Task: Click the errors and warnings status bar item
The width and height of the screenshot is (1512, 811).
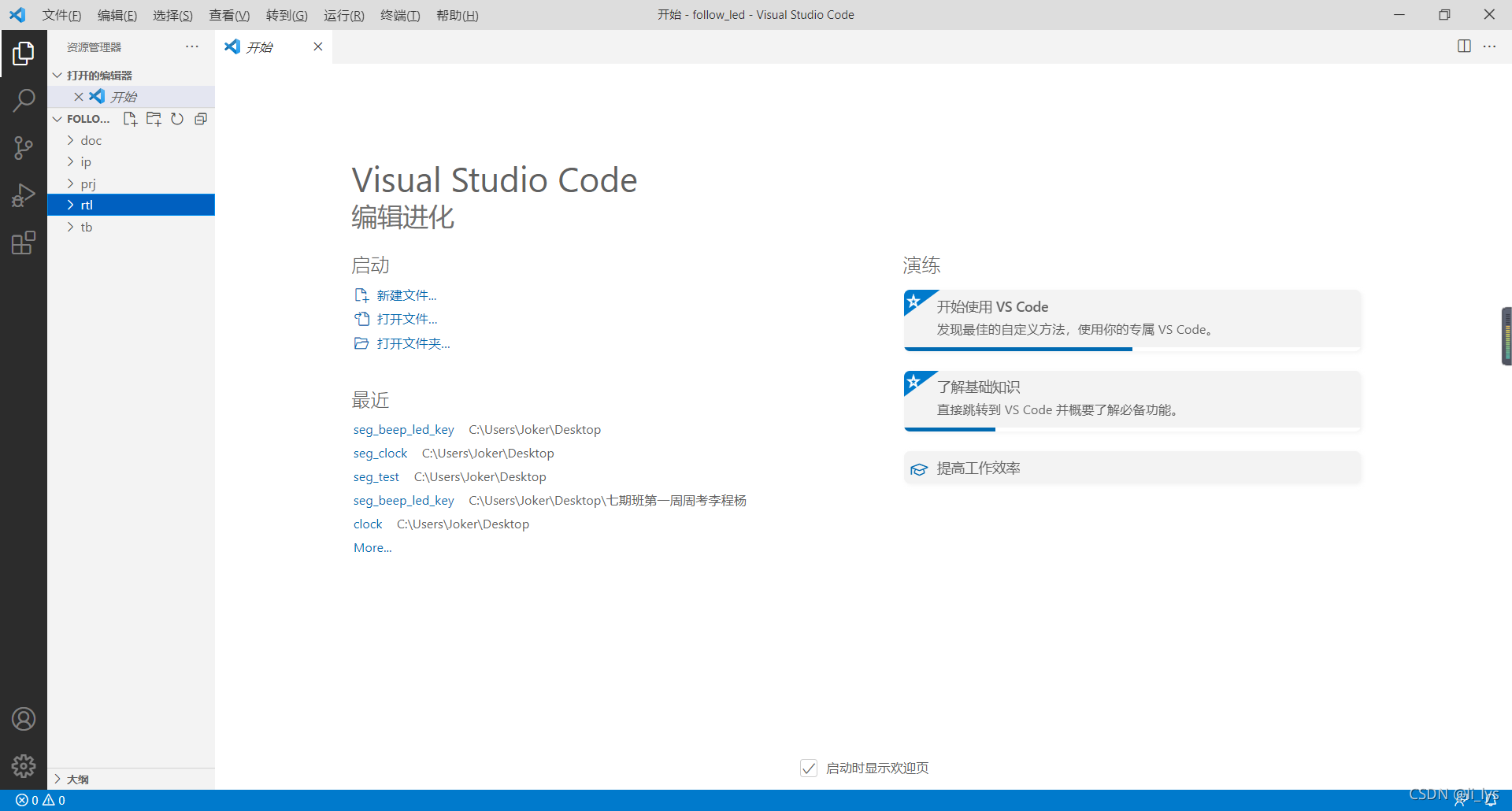Action: tap(40, 800)
